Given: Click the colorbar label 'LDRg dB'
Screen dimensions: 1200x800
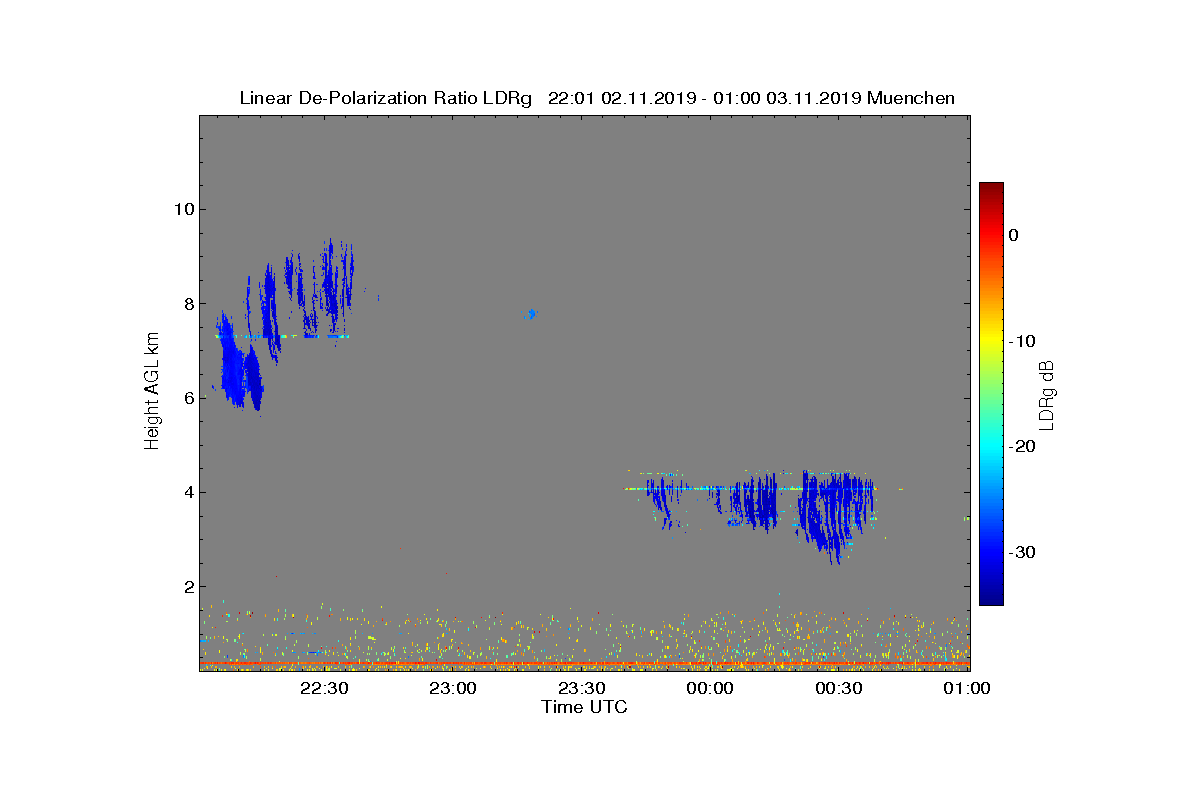Looking at the screenshot, I should (1047, 394).
